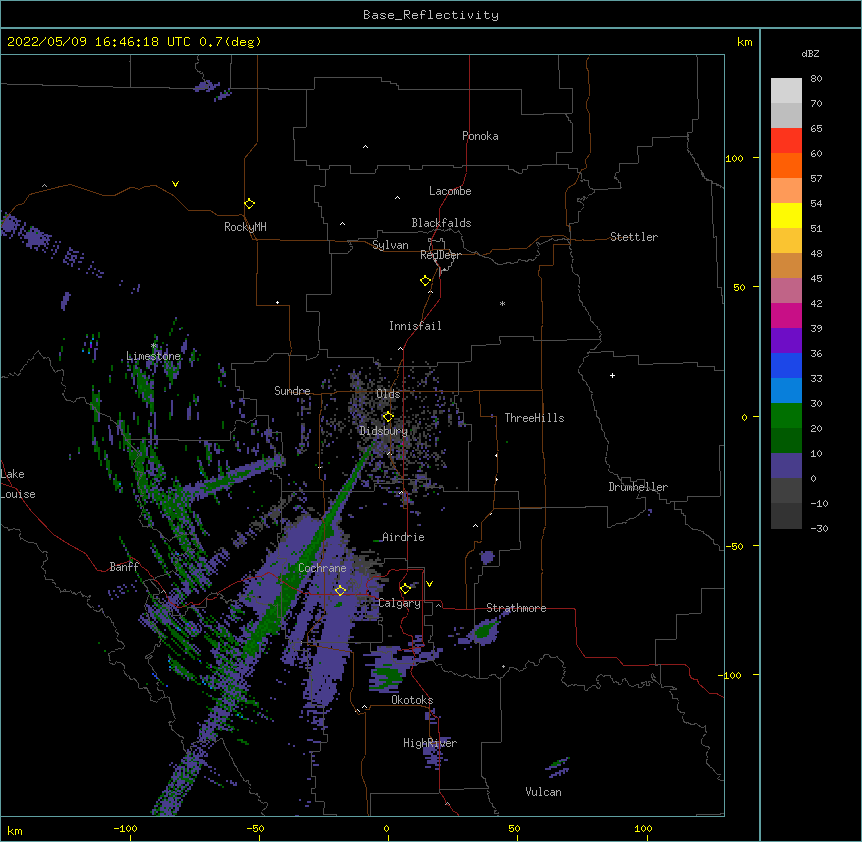Select the magenta 42 dBZ legend swatch

(x=786, y=315)
